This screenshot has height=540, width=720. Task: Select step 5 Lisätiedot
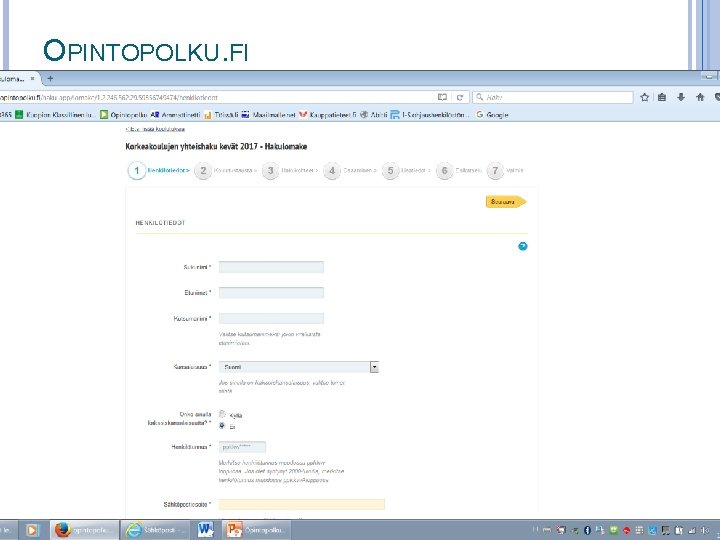(405, 170)
